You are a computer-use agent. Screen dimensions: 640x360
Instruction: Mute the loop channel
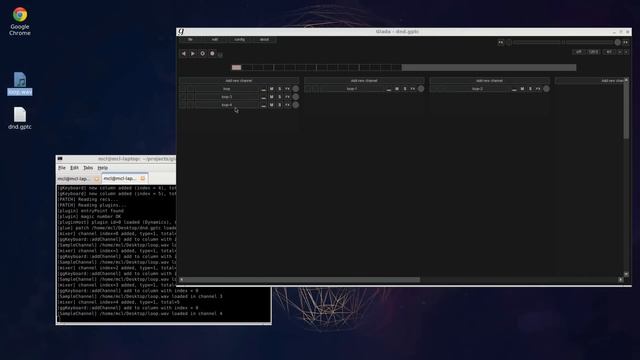(271, 89)
